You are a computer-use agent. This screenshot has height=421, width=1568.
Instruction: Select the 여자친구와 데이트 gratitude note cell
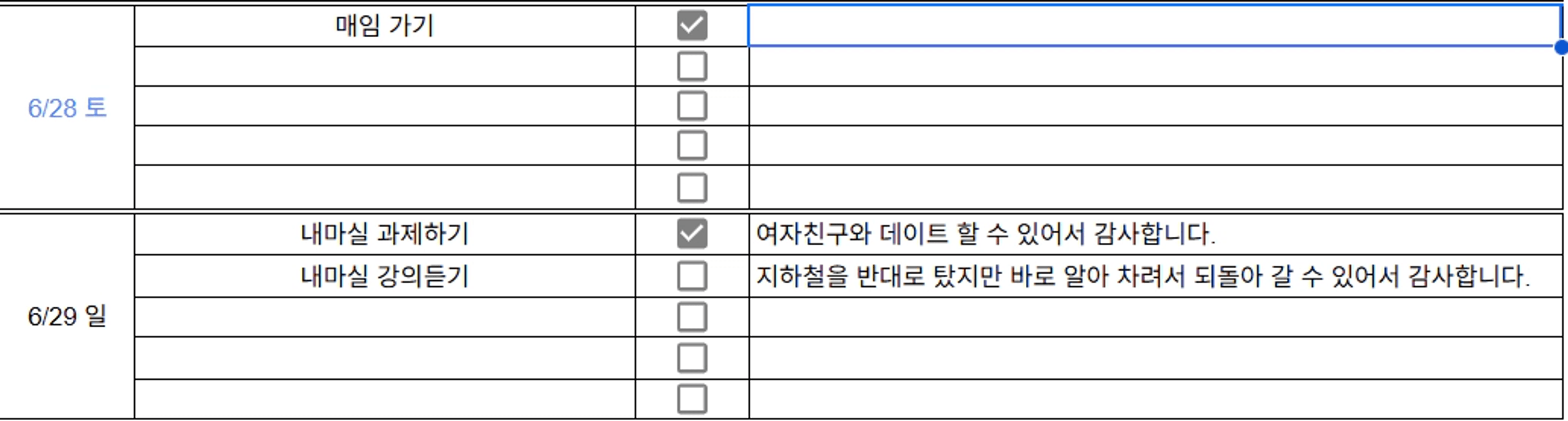point(1156,234)
